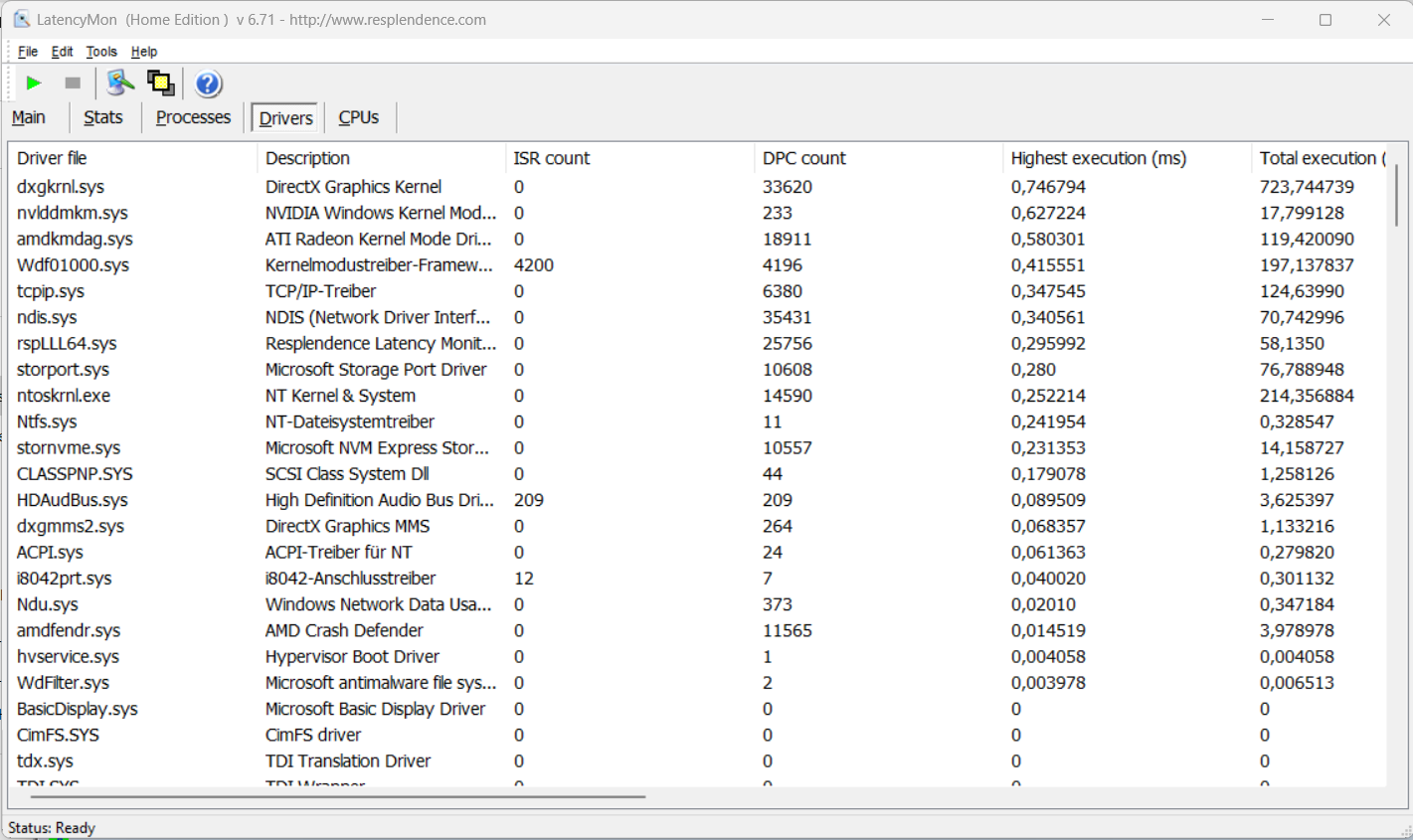Open the Edit menu

click(x=62, y=52)
